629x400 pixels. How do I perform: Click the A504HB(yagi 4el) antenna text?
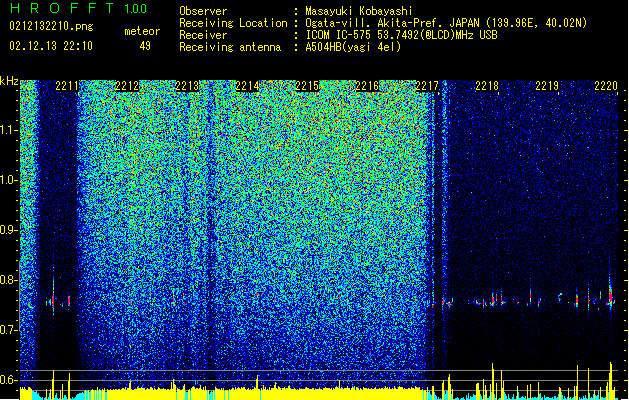(353, 47)
